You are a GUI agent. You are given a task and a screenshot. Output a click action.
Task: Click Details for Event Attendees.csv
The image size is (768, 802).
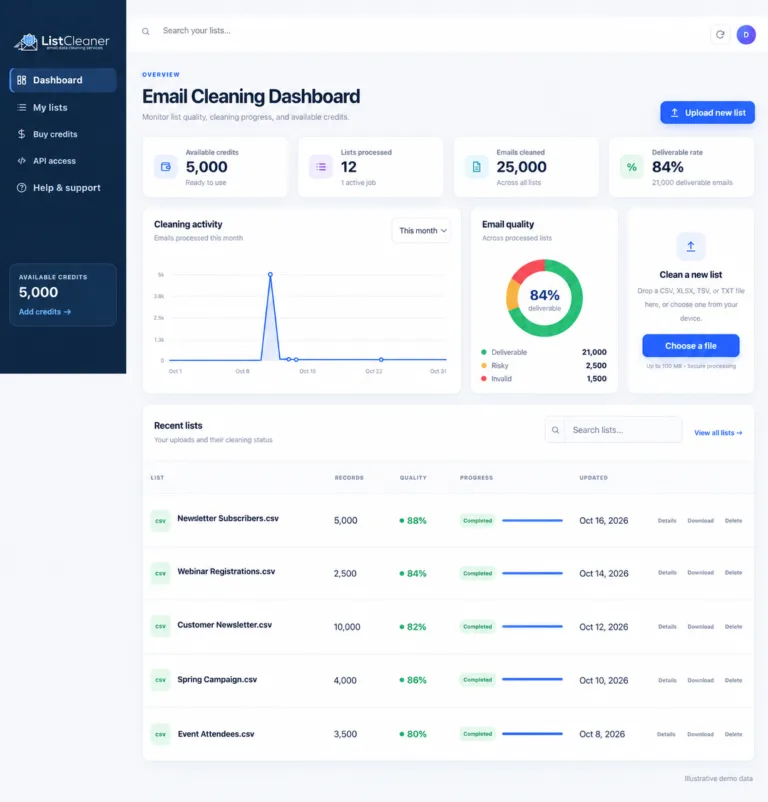pos(666,734)
